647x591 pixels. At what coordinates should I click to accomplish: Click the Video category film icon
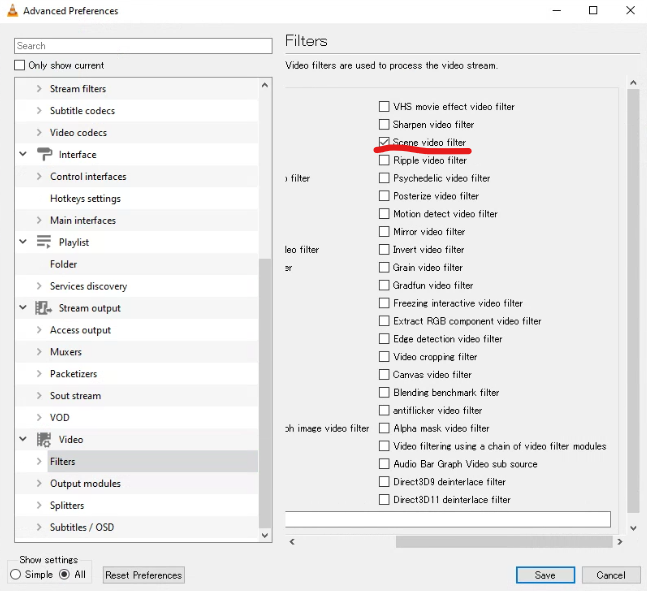[x=43, y=440]
